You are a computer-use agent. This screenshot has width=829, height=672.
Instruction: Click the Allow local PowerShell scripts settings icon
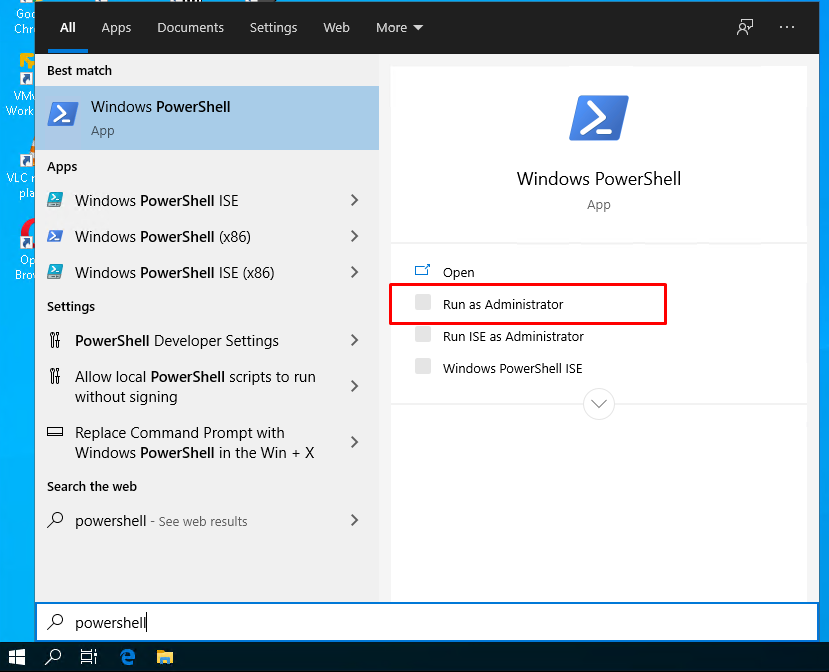pyautogui.click(x=55, y=376)
